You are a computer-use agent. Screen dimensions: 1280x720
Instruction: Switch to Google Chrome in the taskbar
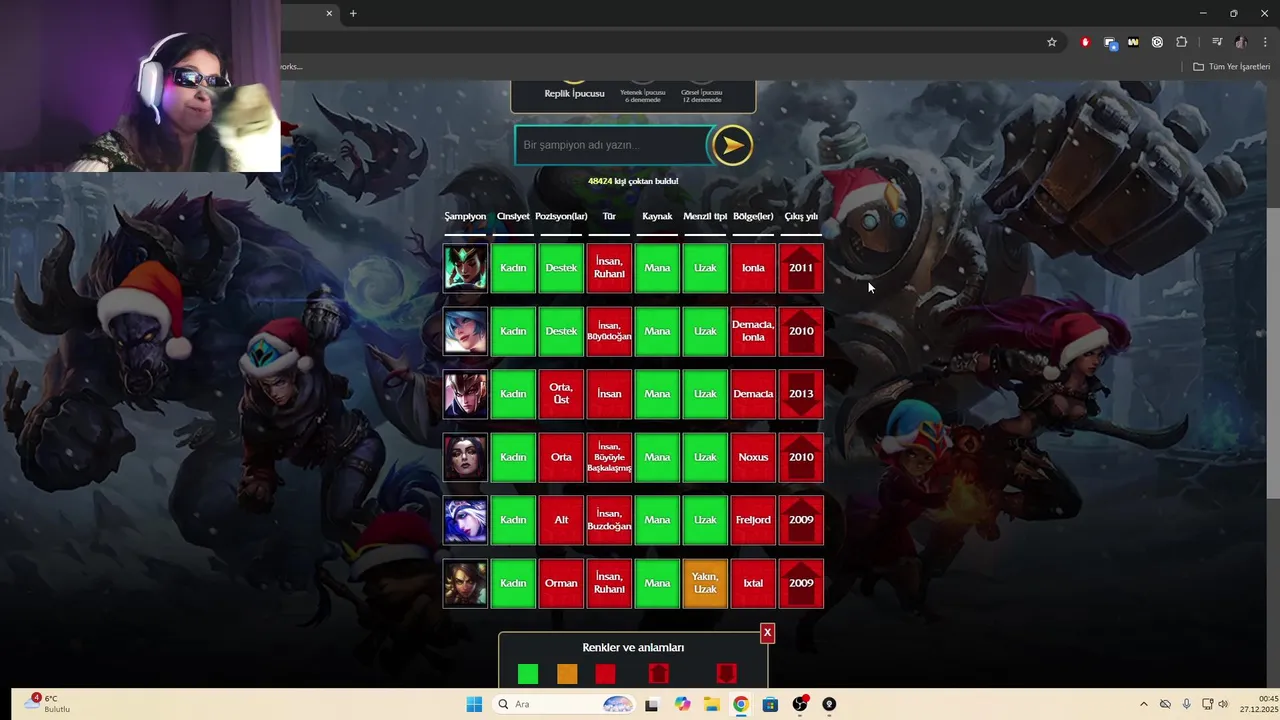coord(740,704)
